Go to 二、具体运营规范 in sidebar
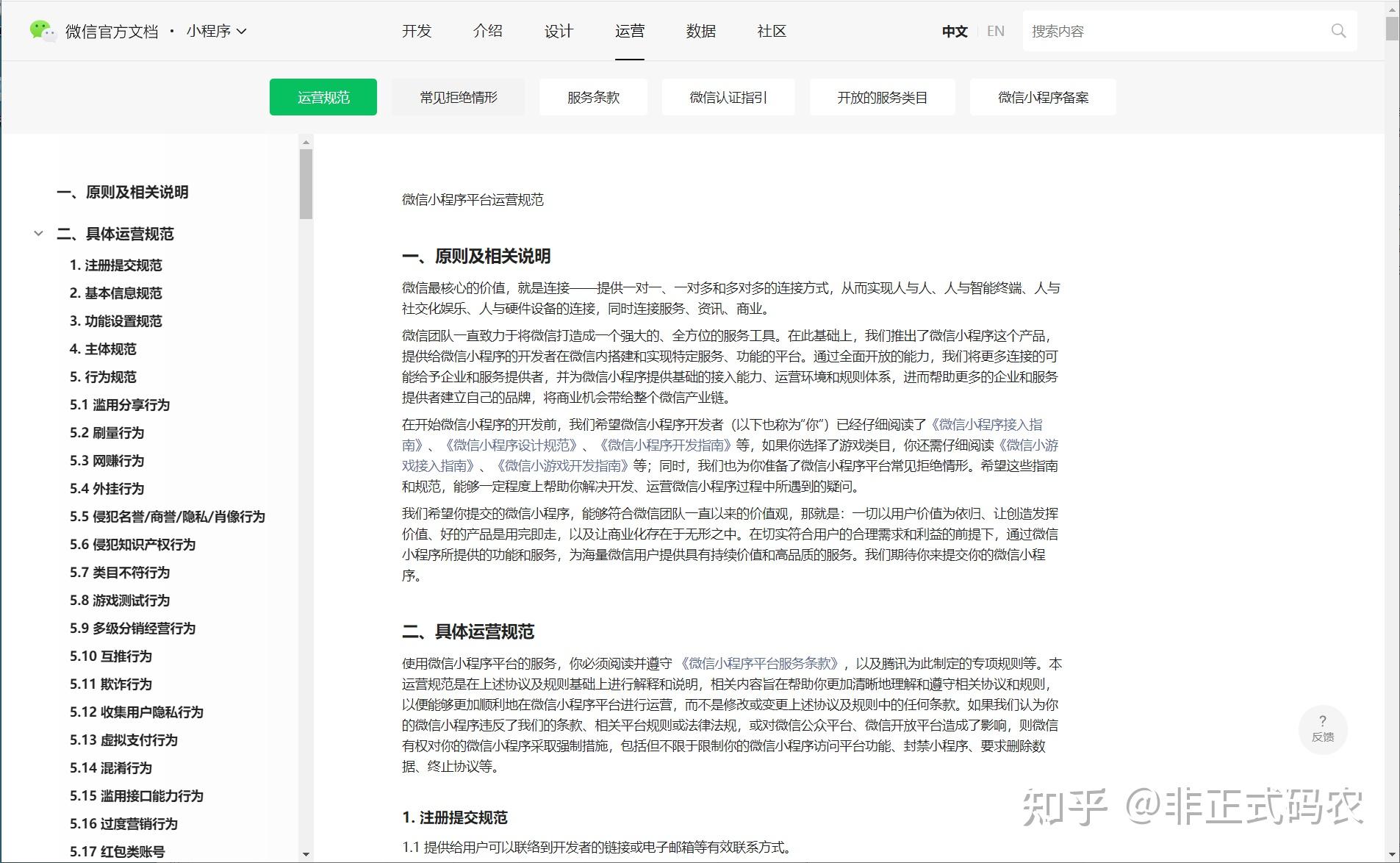The width and height of the screenshot is (1400, 863). 115,234
